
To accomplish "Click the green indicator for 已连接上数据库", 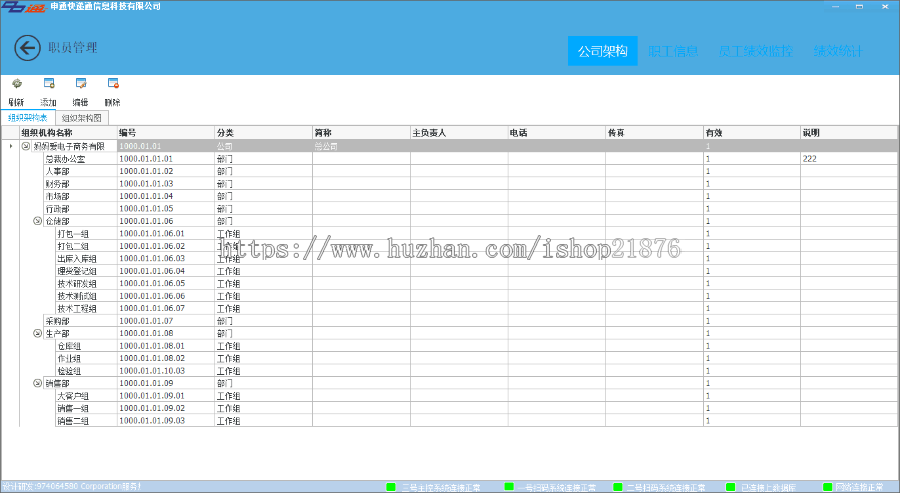I will (x=731, y=487).
